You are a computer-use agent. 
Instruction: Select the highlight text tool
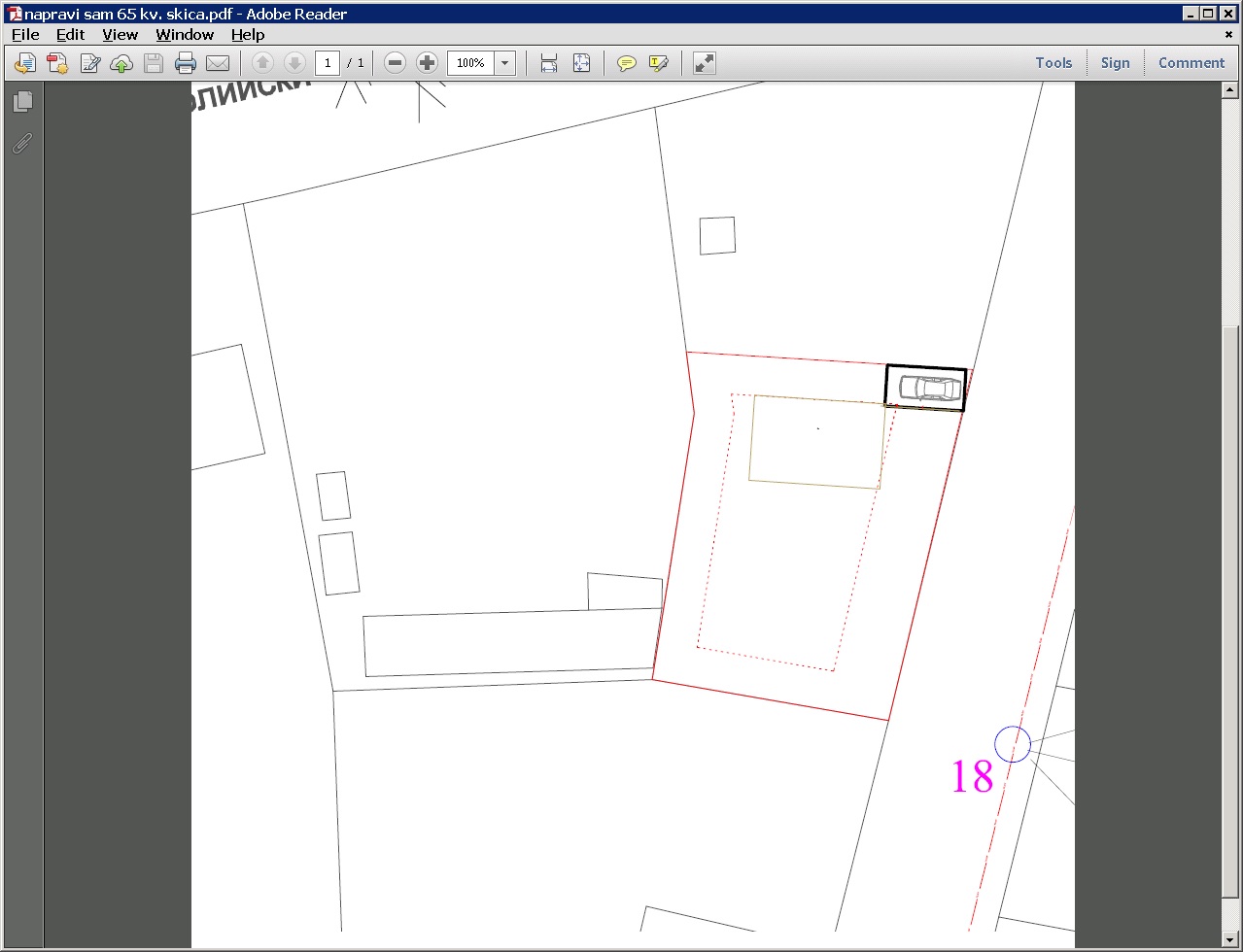coord(659,63)
